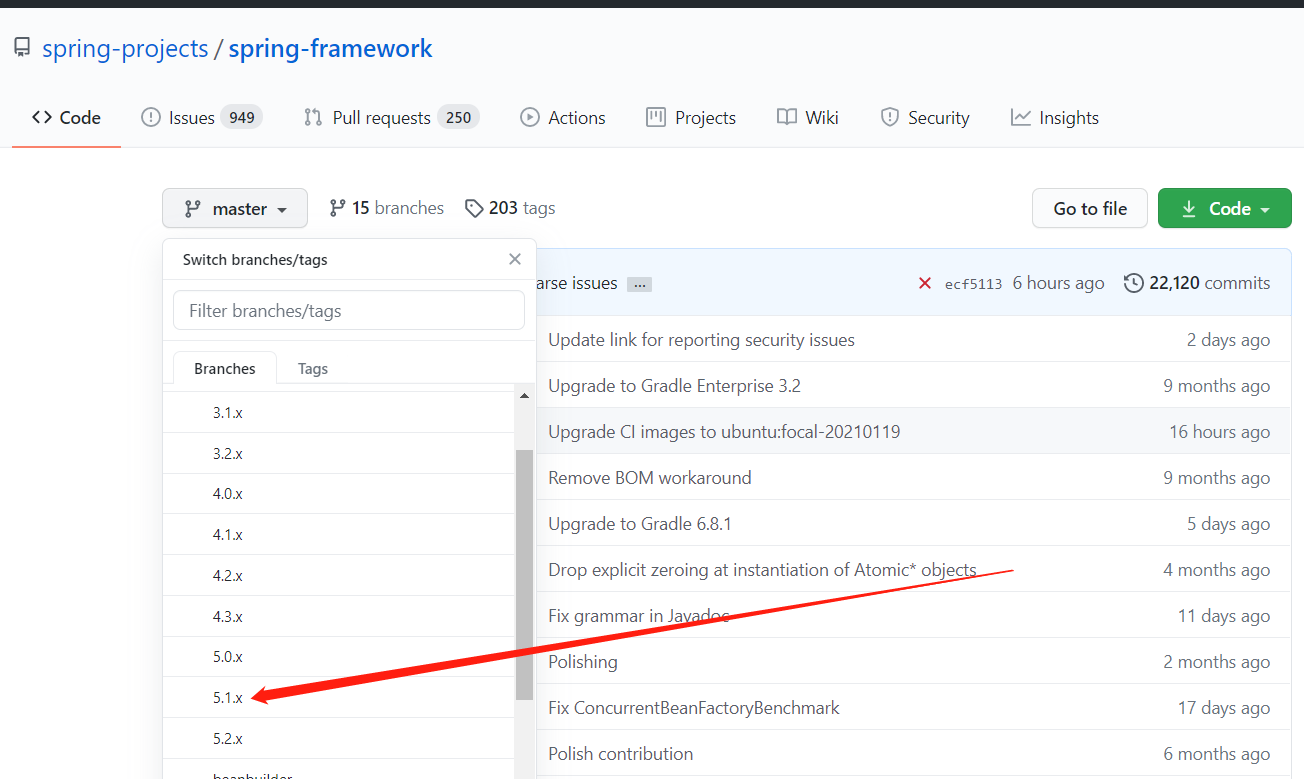View the 15 branches link
Image resolution: width=1304 pixels, height=779 pixels.
click(x=386, y=208)
